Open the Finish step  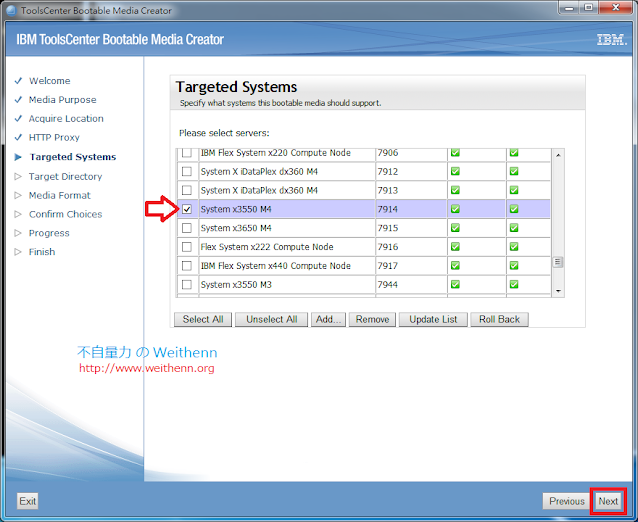[42, 252]
